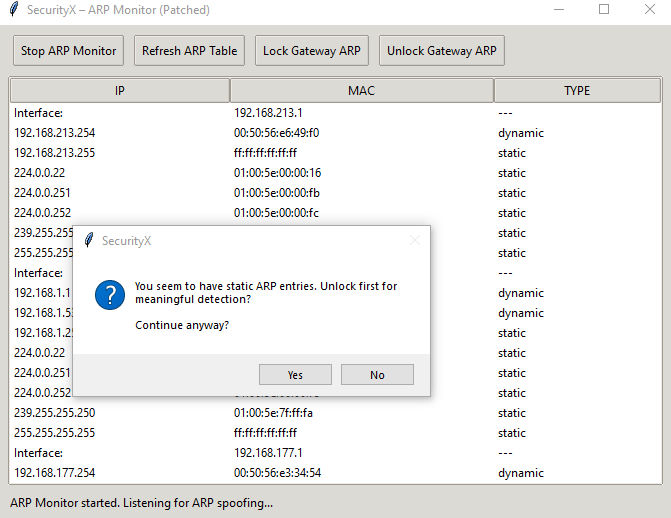The image size is (671, 518).
Task: Click Lock Gateway ARP button
Action: [311, 50]
